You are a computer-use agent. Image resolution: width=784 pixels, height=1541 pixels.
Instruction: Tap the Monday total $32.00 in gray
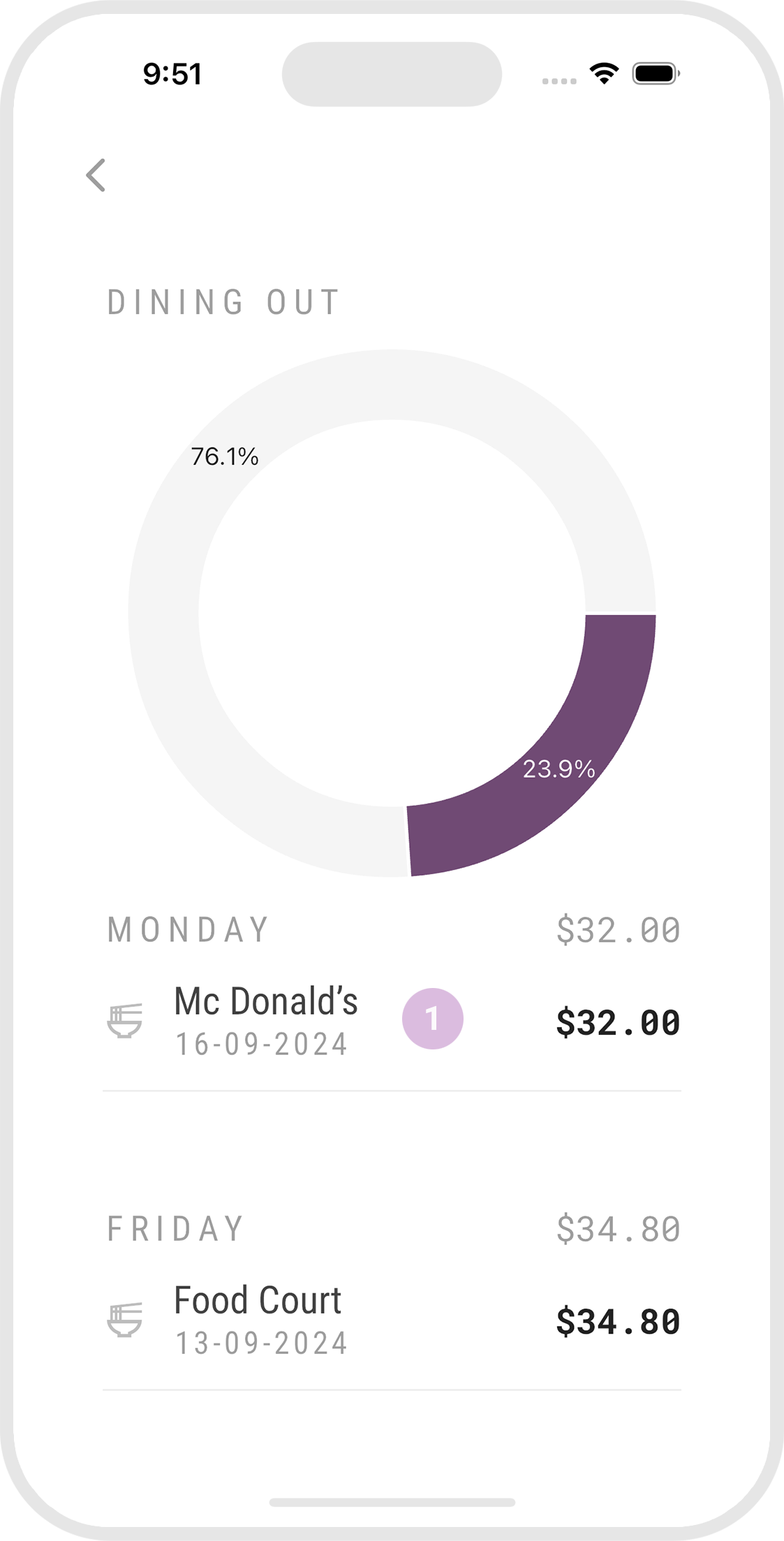point(618,930)
